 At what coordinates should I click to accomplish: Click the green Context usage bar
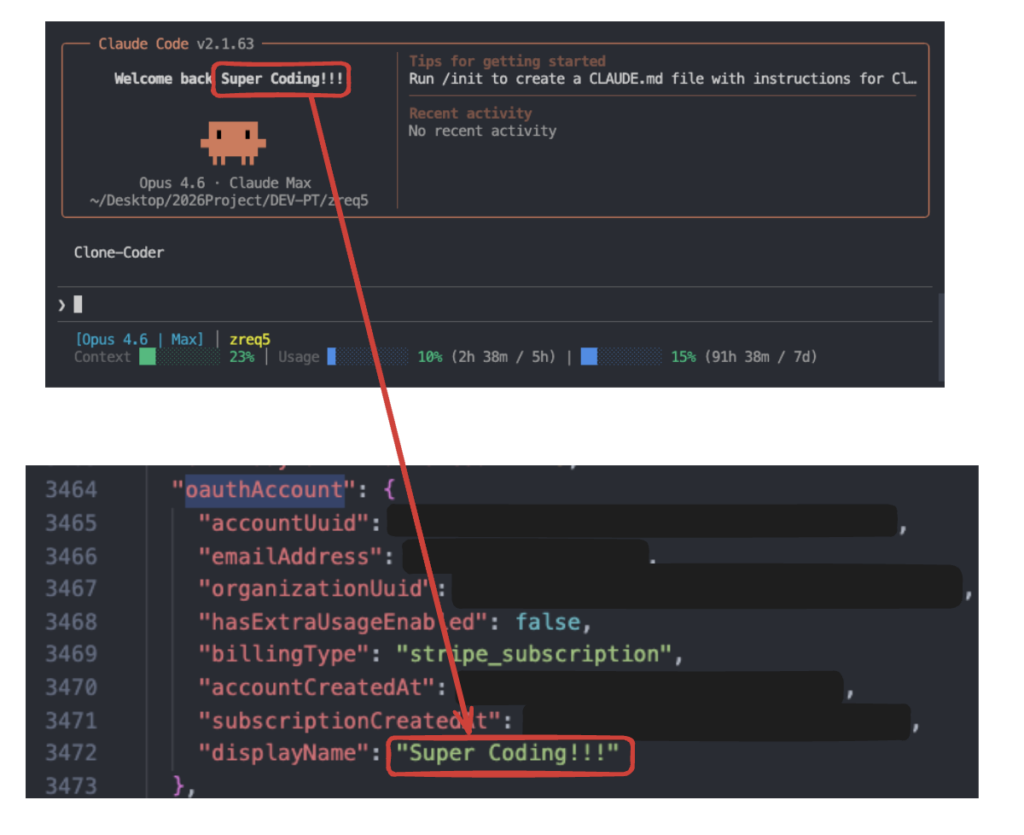(x=147, y=357)
